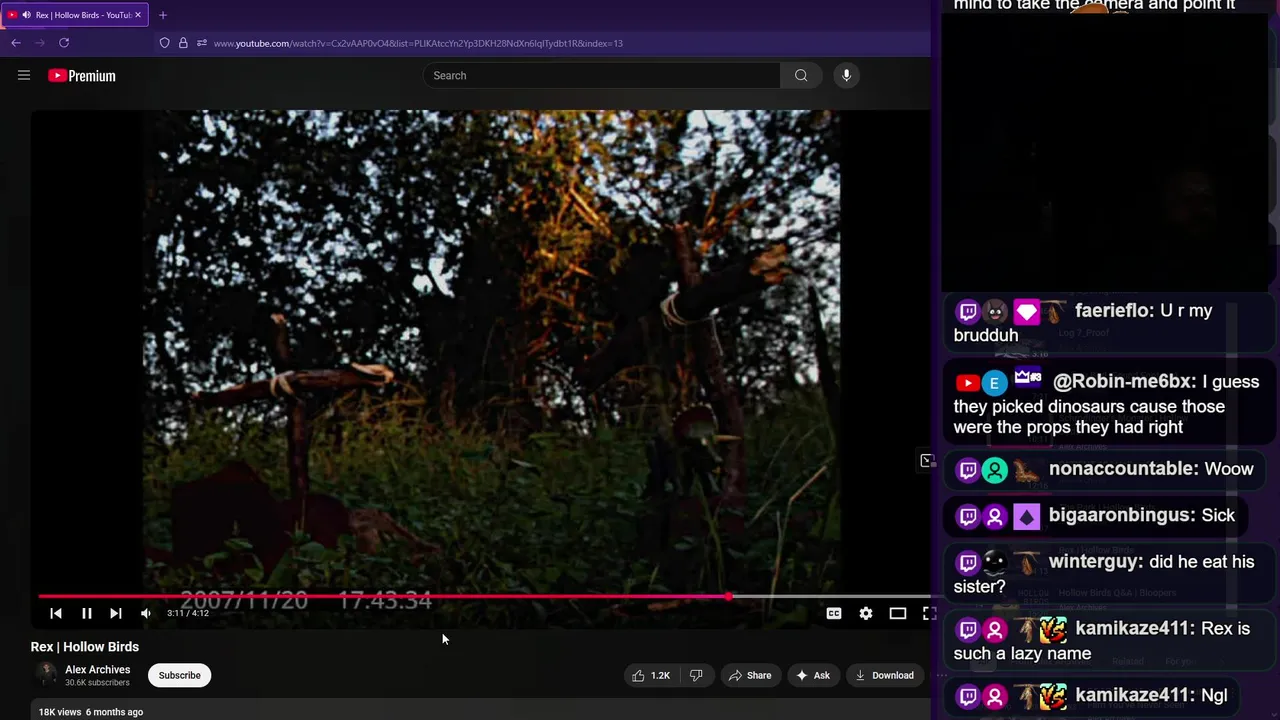1280x720 pixels.
Task: Click green avatar badge by nonaccountable
Action: 994,470
